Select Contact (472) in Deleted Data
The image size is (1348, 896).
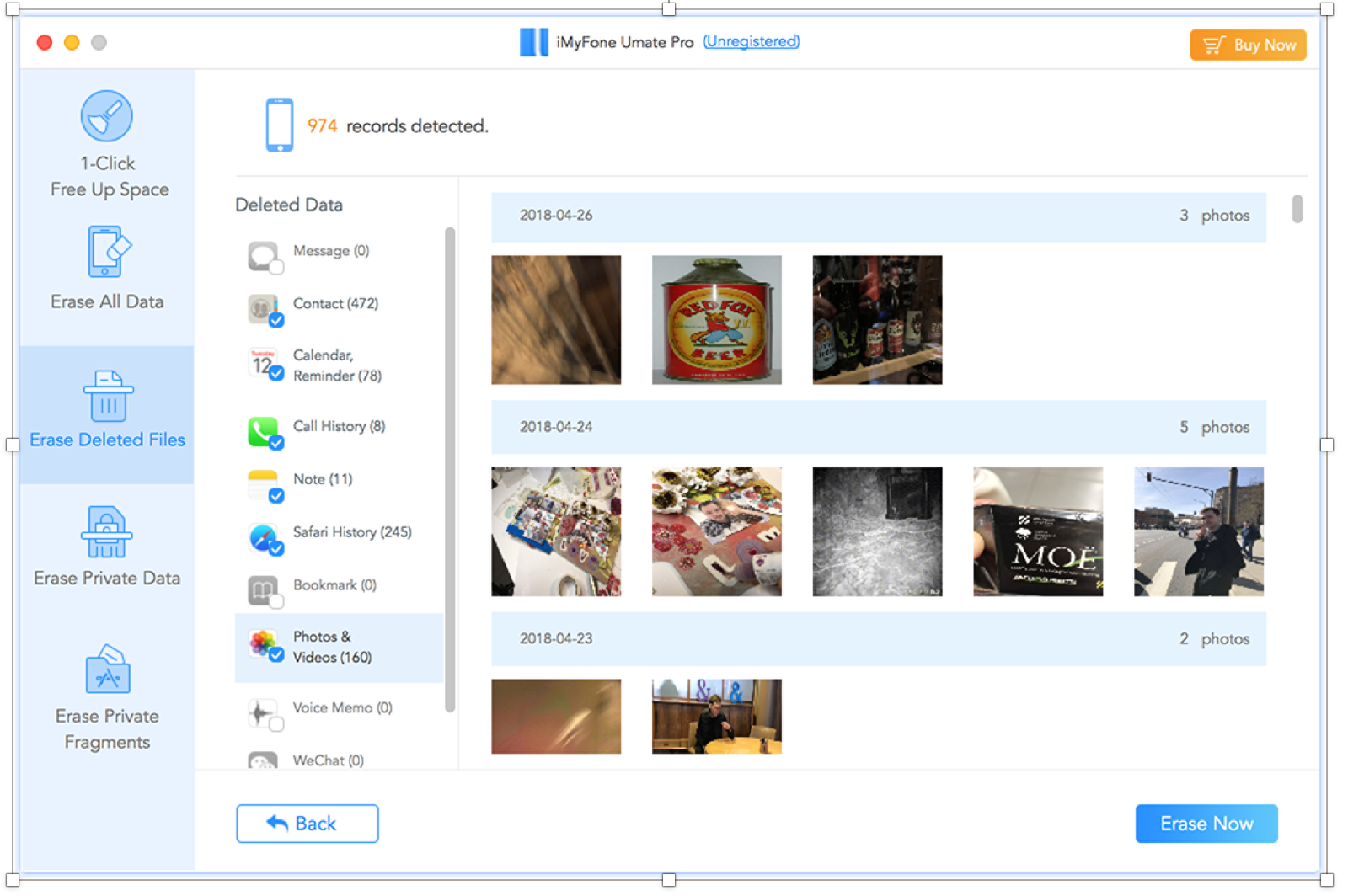339,307
